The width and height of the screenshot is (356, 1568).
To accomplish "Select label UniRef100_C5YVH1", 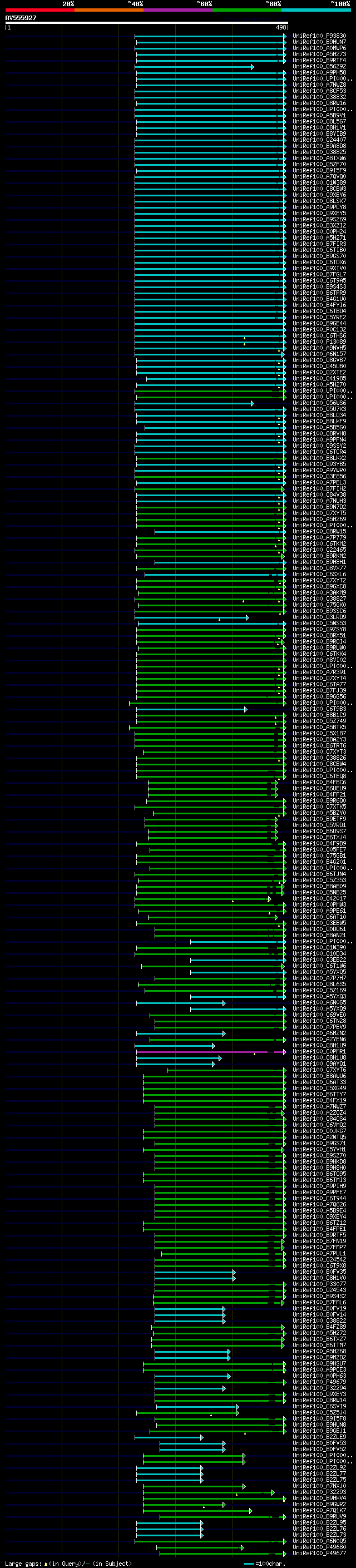I will coord(319,1149).
